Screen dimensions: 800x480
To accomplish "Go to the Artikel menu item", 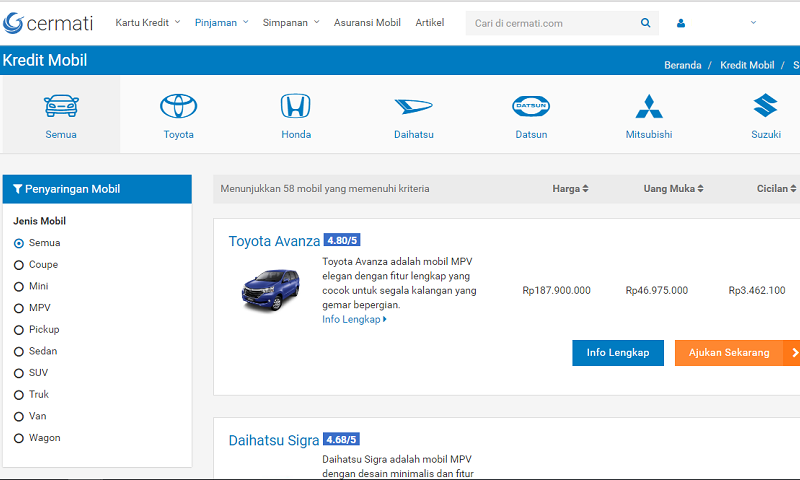I will tap(430, 22).
